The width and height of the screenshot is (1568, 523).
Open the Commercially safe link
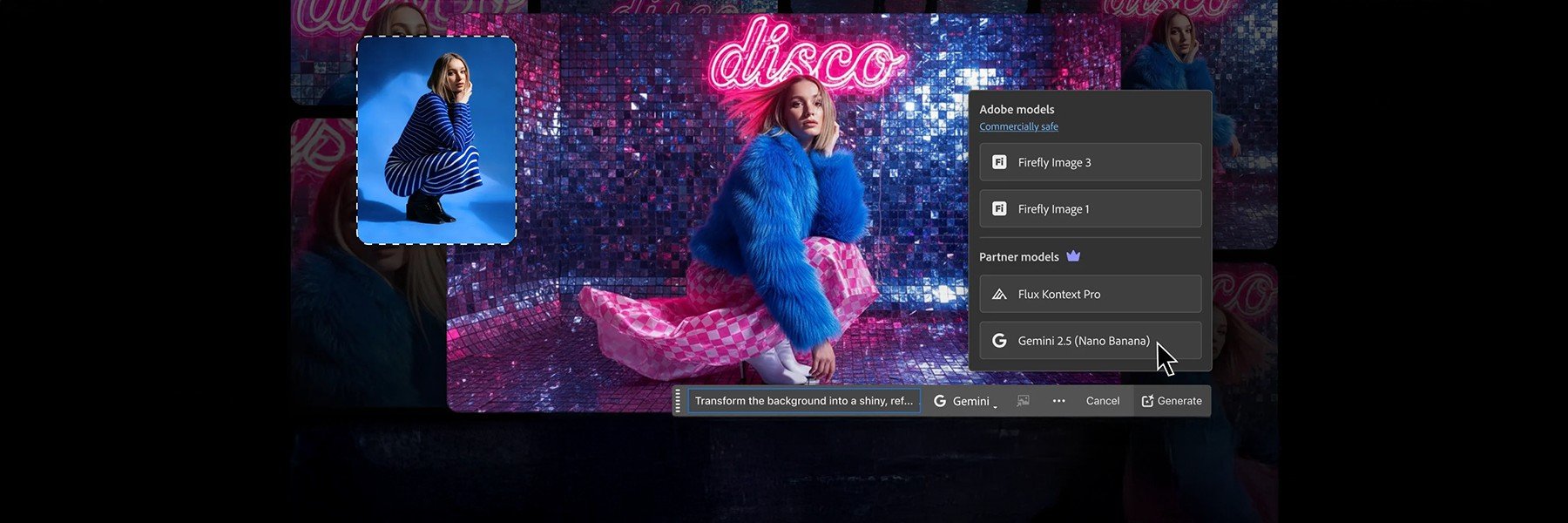pos(1018,126)
